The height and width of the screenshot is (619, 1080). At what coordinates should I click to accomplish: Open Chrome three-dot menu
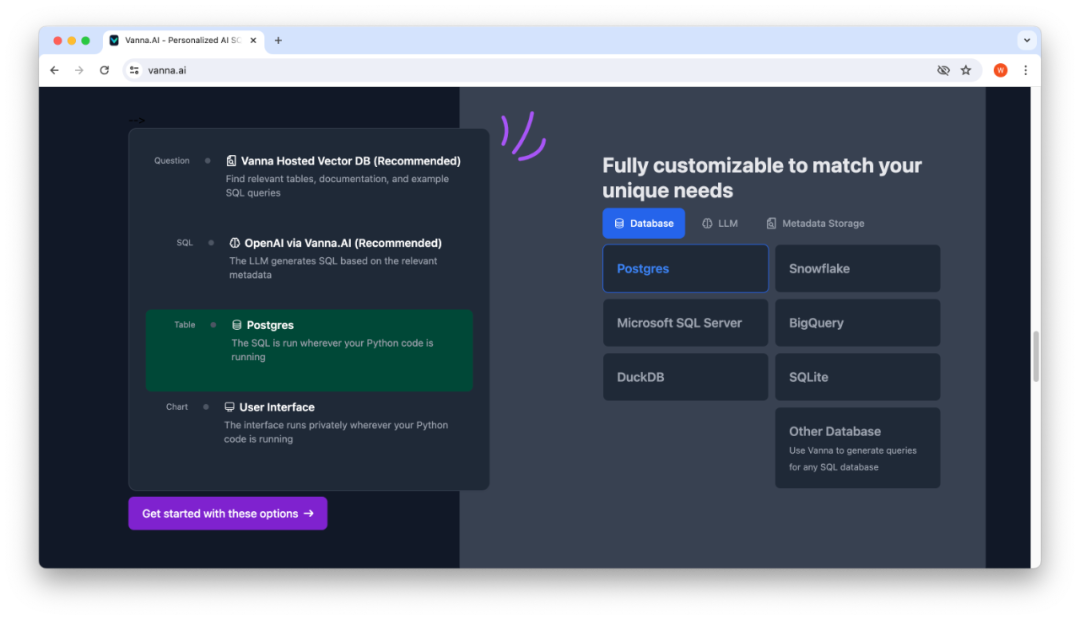click(1026, 70)
